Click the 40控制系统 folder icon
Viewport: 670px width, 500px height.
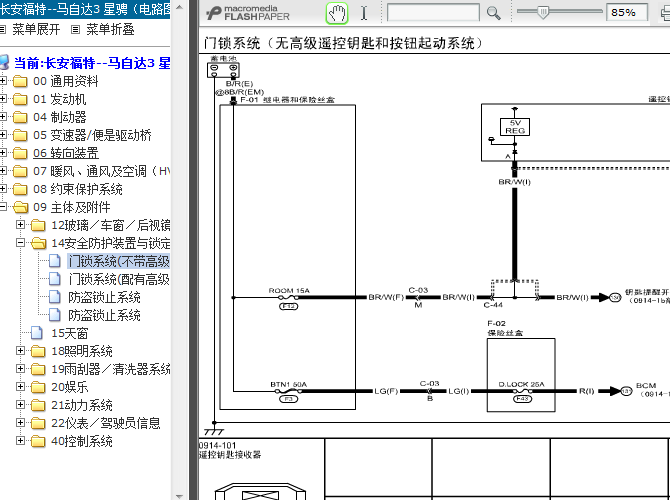coord(38,441)
